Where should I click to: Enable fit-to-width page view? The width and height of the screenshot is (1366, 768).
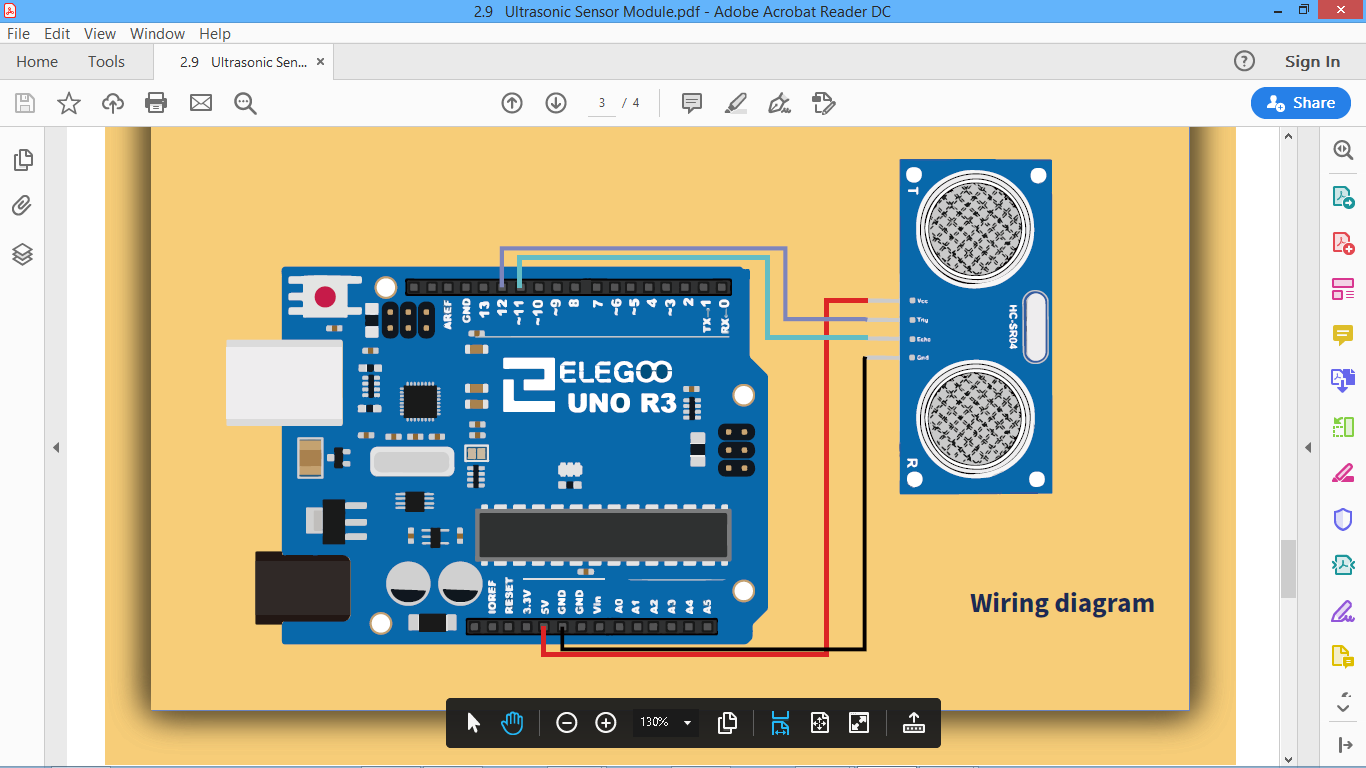coord(780,722)
